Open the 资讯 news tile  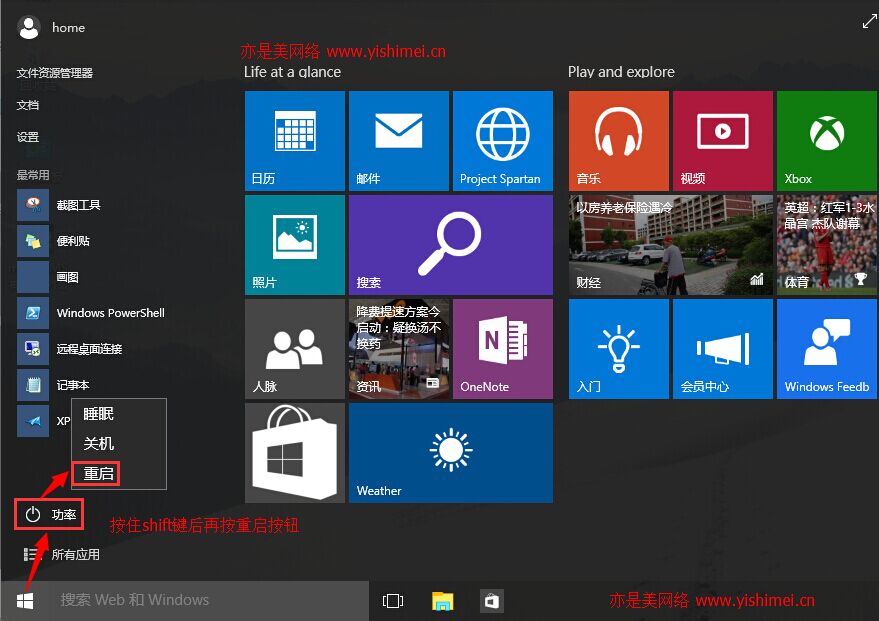click(x=399, y=349)
